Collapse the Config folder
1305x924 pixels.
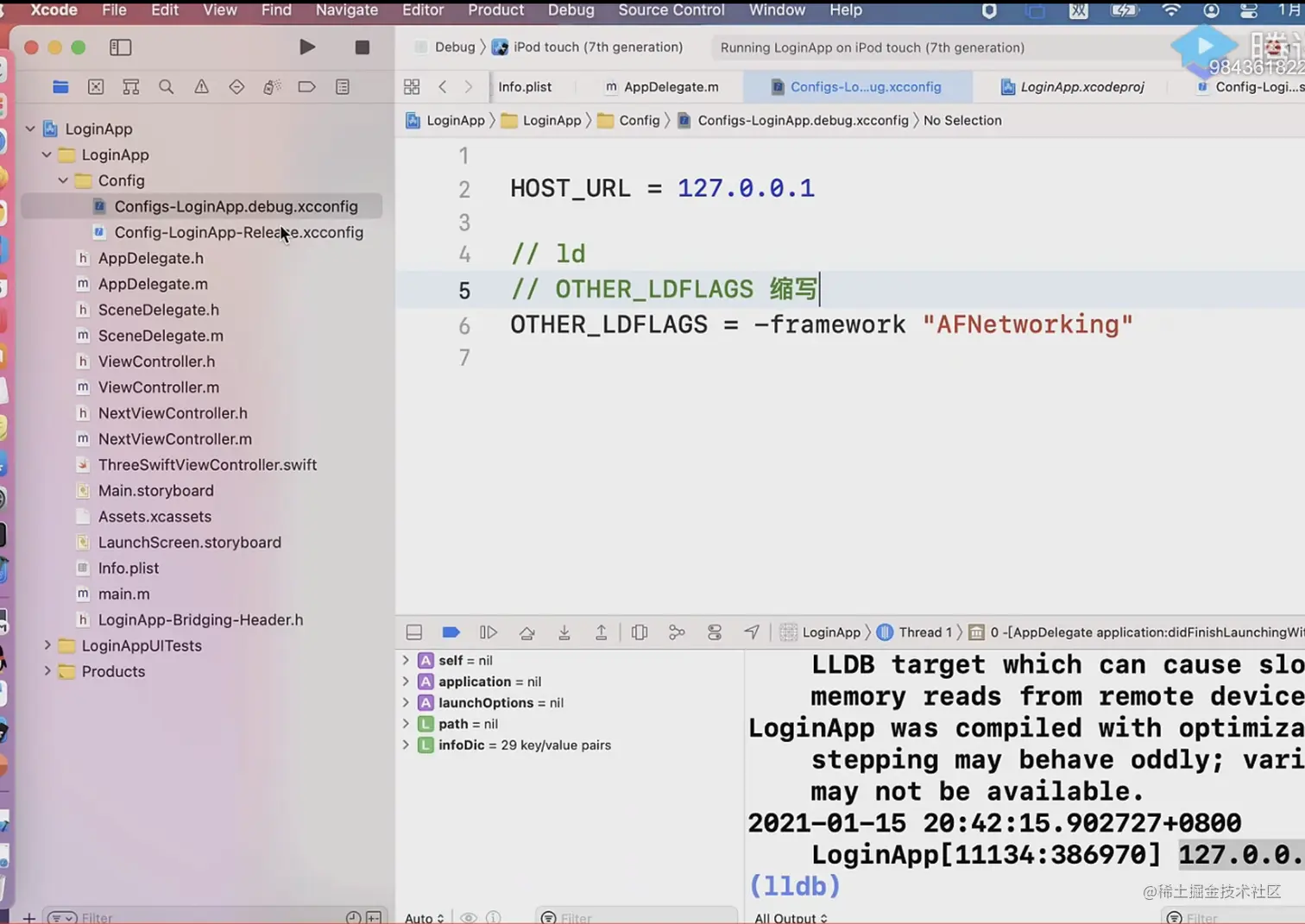tap(63, 180)
